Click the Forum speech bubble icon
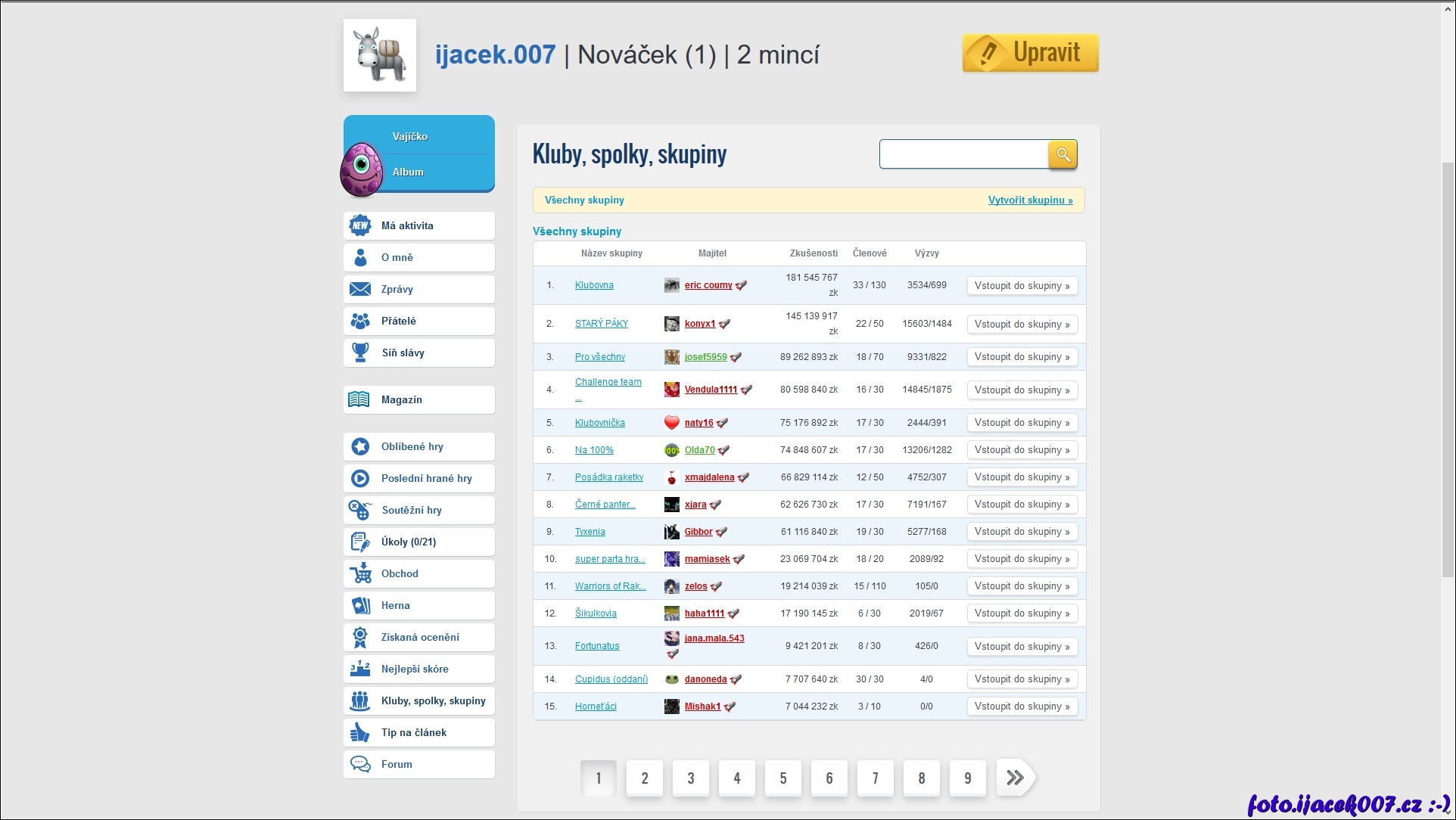This screenshot has height=820, width=1456. tap(360, 764)
